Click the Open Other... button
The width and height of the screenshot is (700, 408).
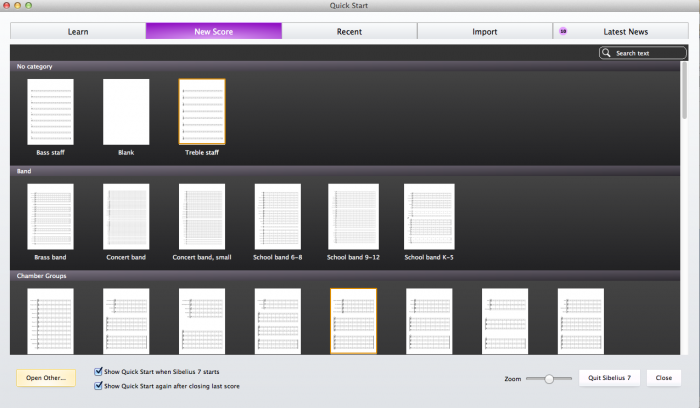pyautogui.click(x=46, y=378)
